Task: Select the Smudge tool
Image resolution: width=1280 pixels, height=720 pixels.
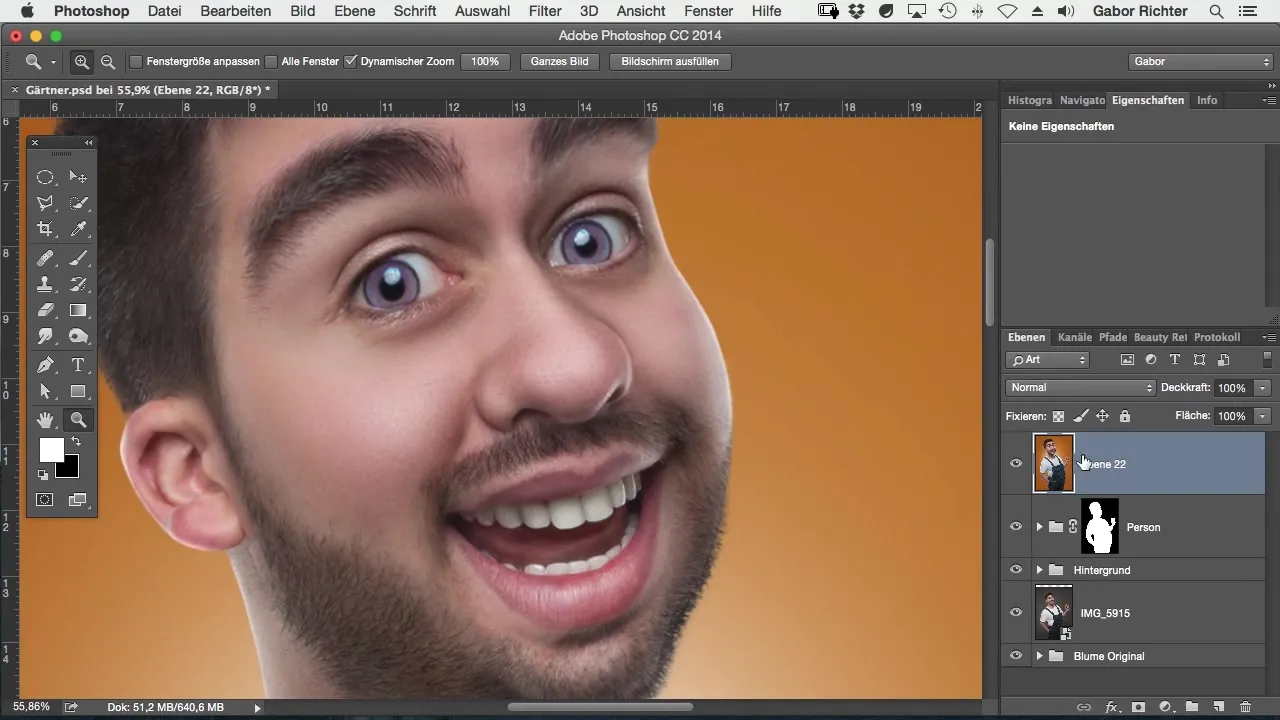Action: coord(45,337)
